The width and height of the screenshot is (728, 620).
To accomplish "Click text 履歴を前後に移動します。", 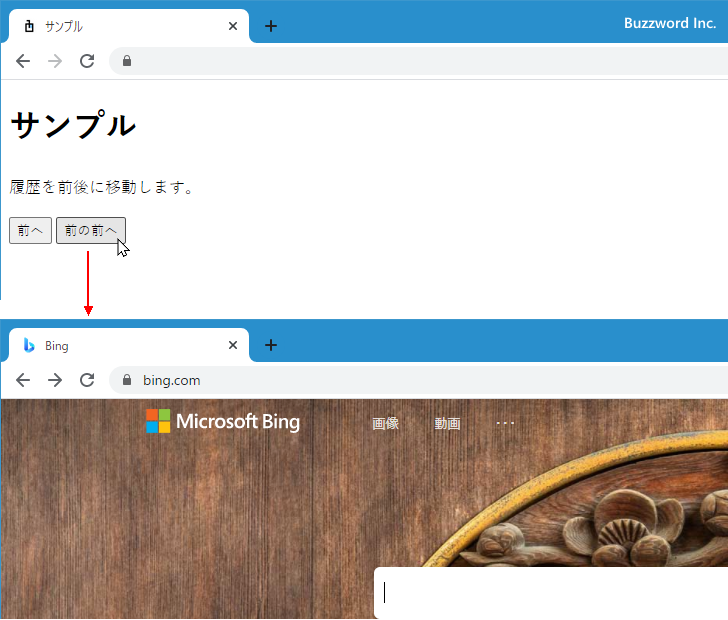I will 101,187.
